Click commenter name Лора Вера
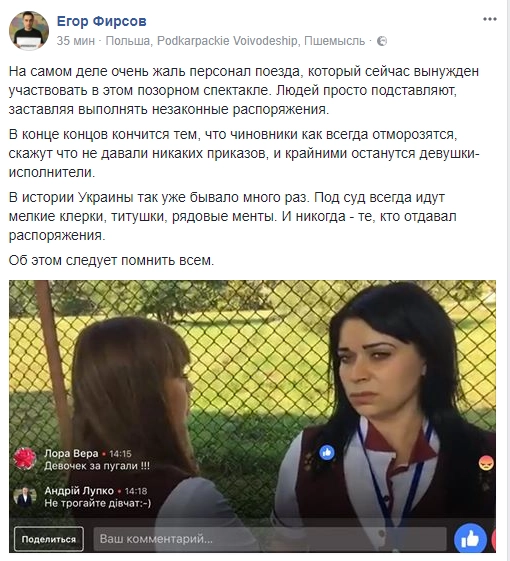The image size is (510, 561). (x=71, y=453)
